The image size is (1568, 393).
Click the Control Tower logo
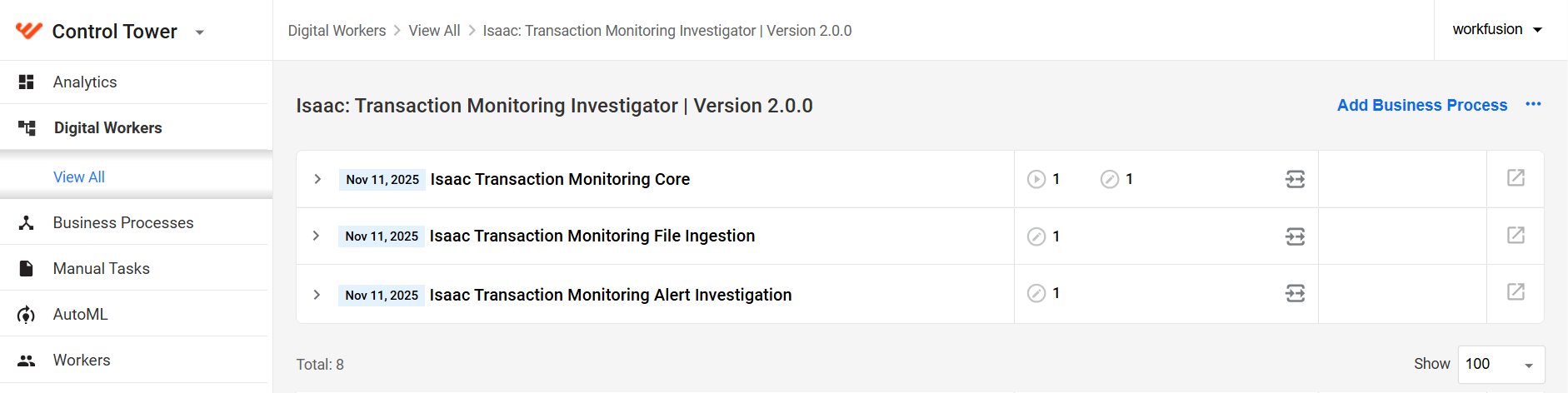[x=29, y=31]
